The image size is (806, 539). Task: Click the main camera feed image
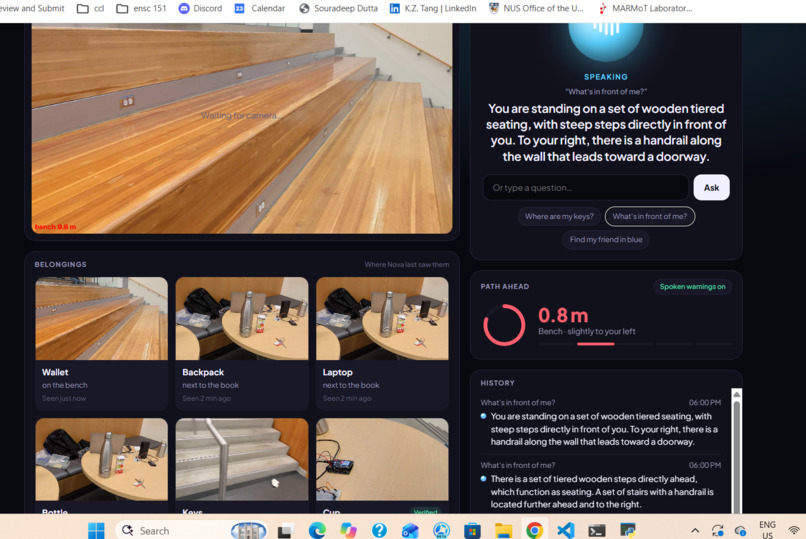point(242,128)
